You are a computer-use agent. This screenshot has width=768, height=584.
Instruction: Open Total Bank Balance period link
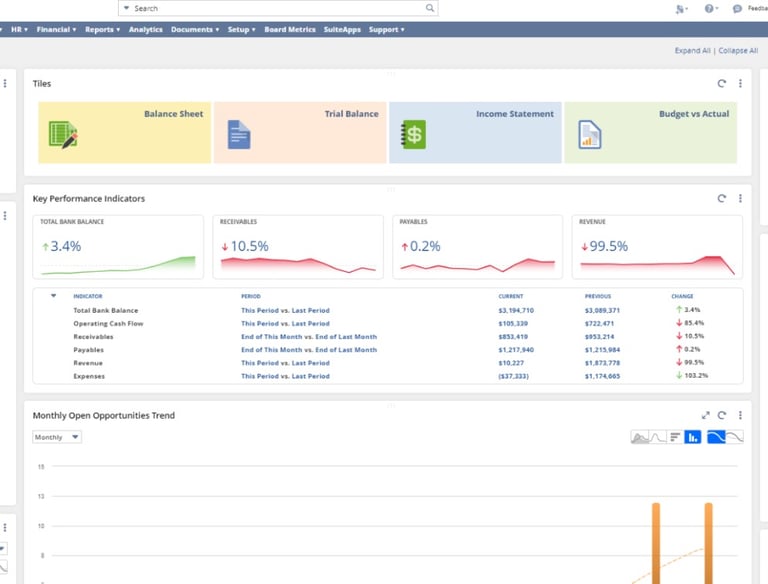tap(285, 310)
